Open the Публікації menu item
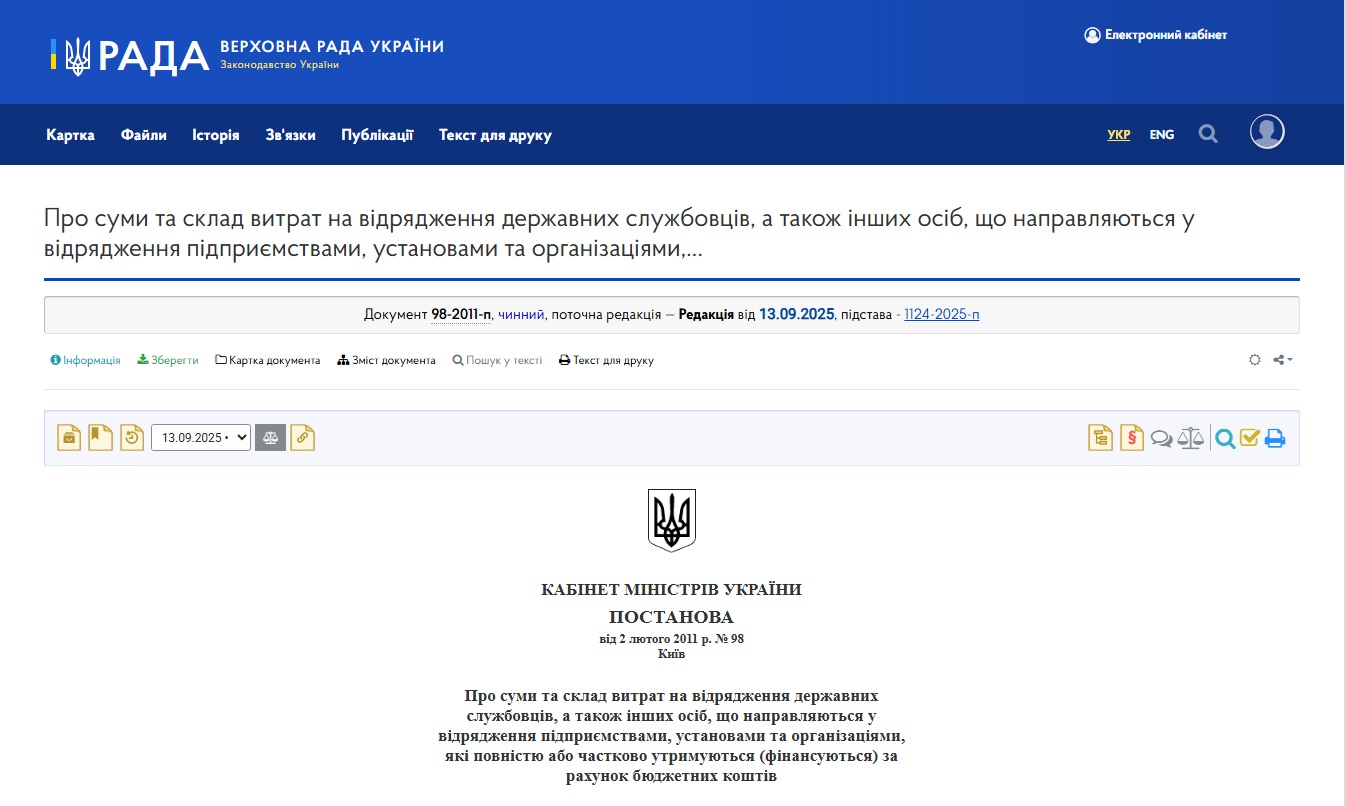Image resolution: width=1346 pixels, height=806 pixels. click(x=377, y=135)
